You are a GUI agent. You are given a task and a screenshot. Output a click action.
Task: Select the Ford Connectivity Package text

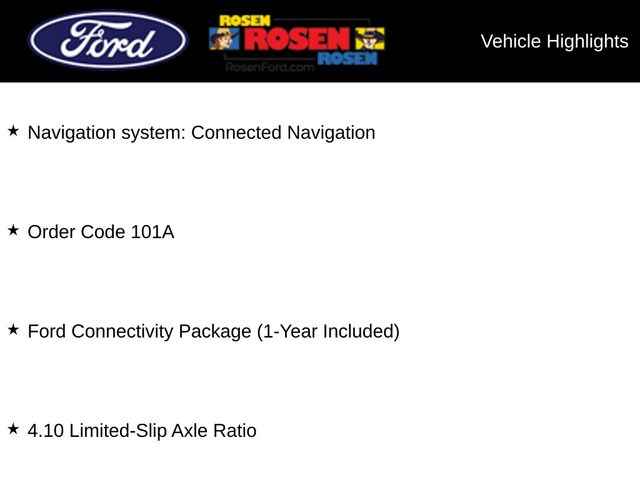click(140, 331)
